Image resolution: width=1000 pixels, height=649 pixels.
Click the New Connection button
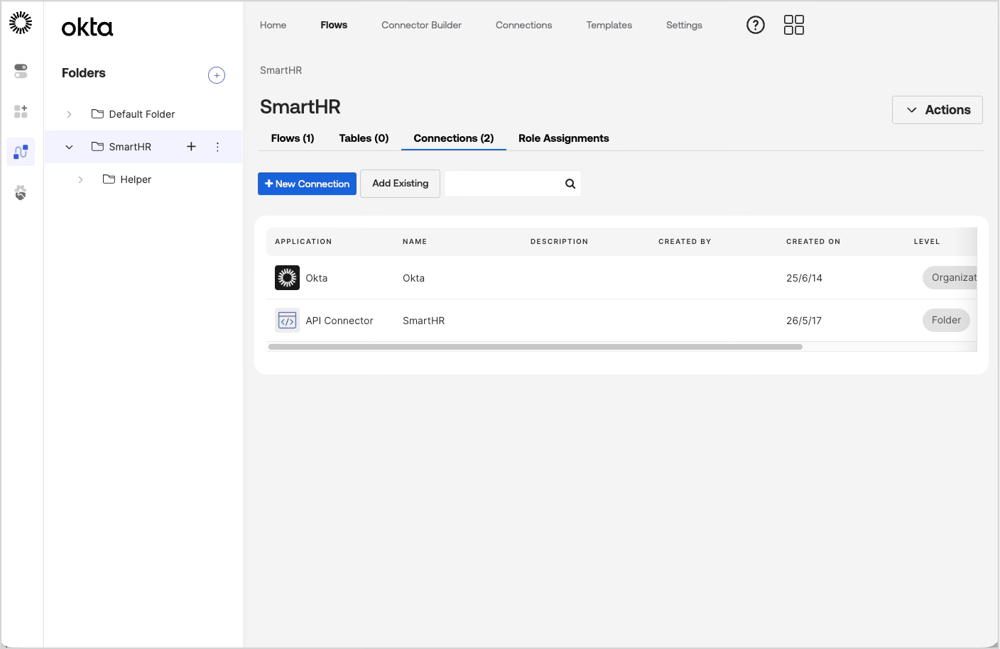(307, 184)
